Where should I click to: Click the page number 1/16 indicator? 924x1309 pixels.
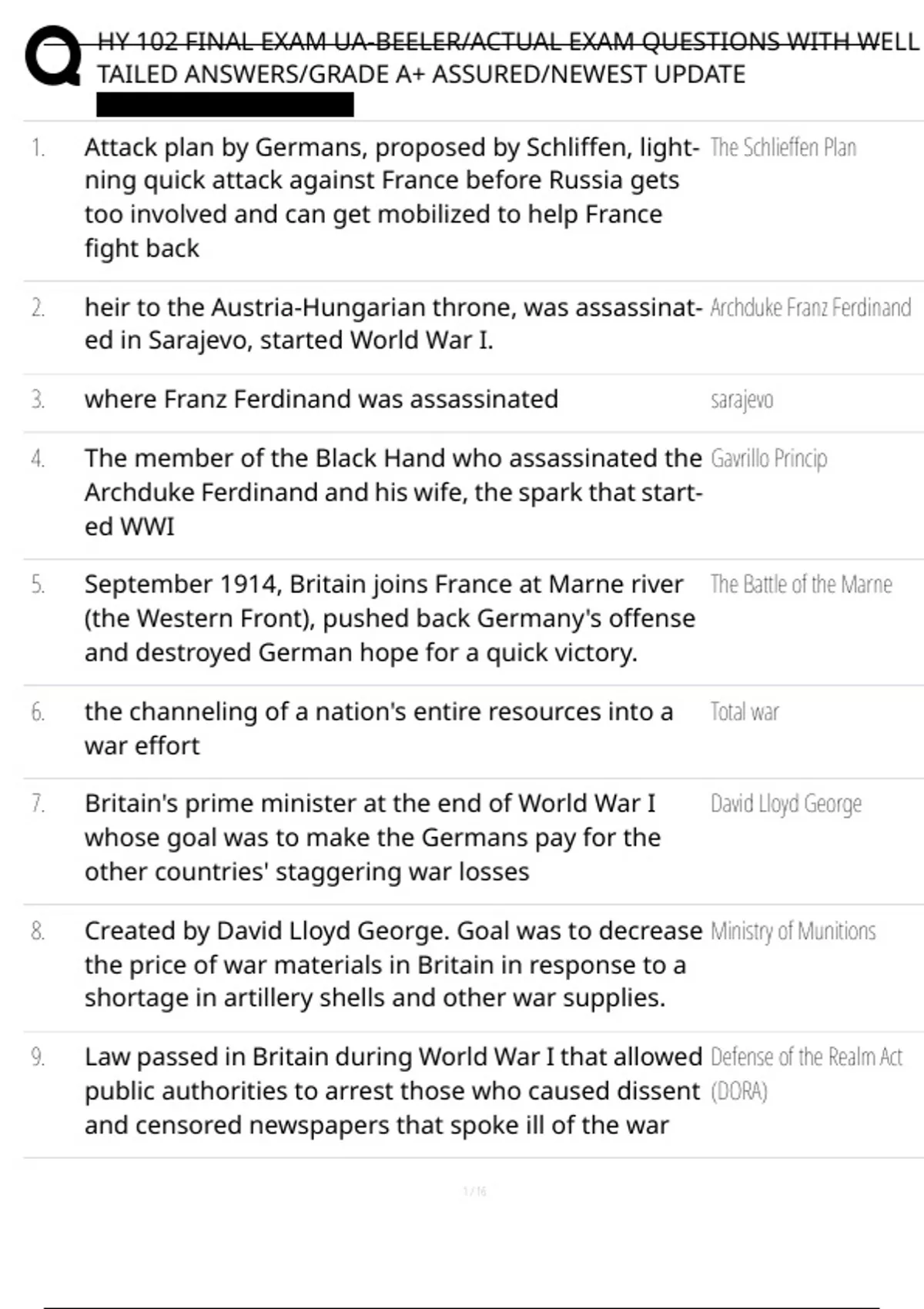click(x=474, y=1191)
